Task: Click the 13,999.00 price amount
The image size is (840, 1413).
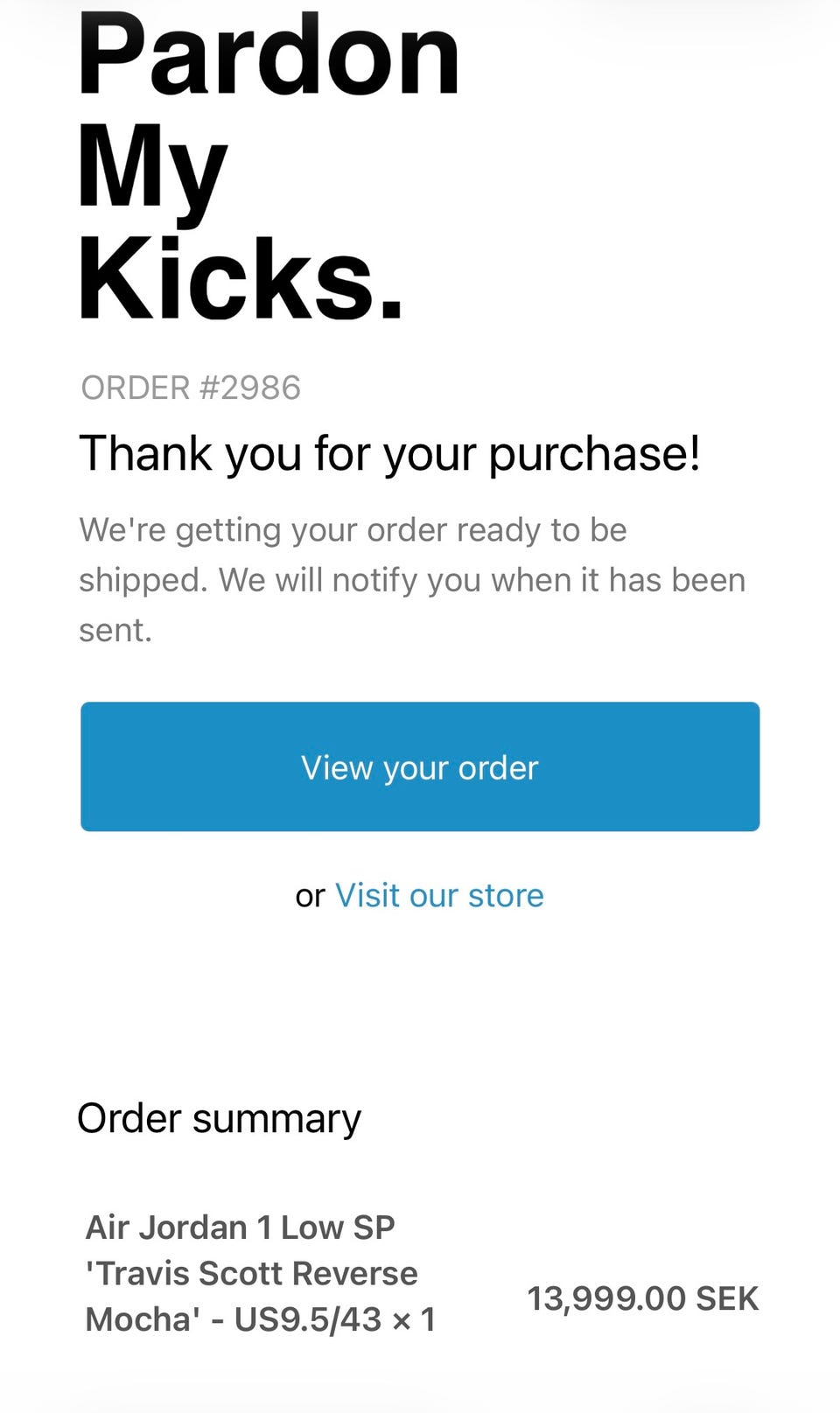Action: click(605, 1298)
